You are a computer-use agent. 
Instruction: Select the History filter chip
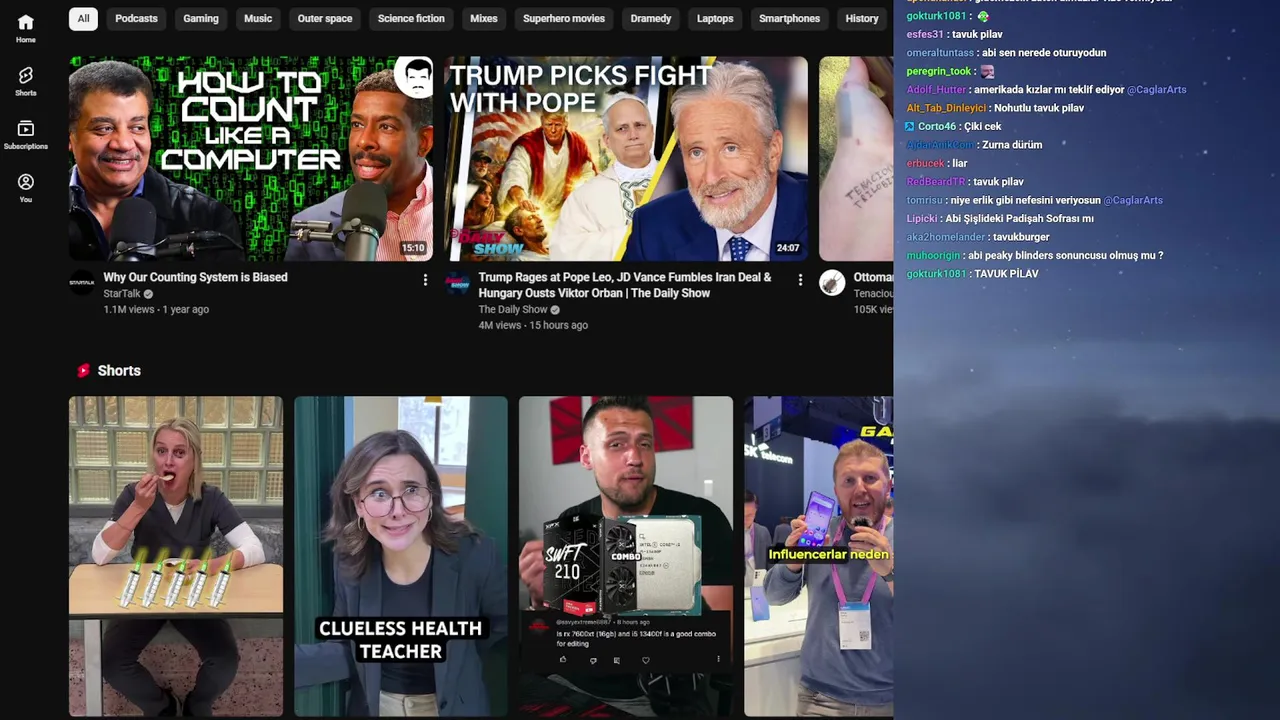[x=862, y=18]
